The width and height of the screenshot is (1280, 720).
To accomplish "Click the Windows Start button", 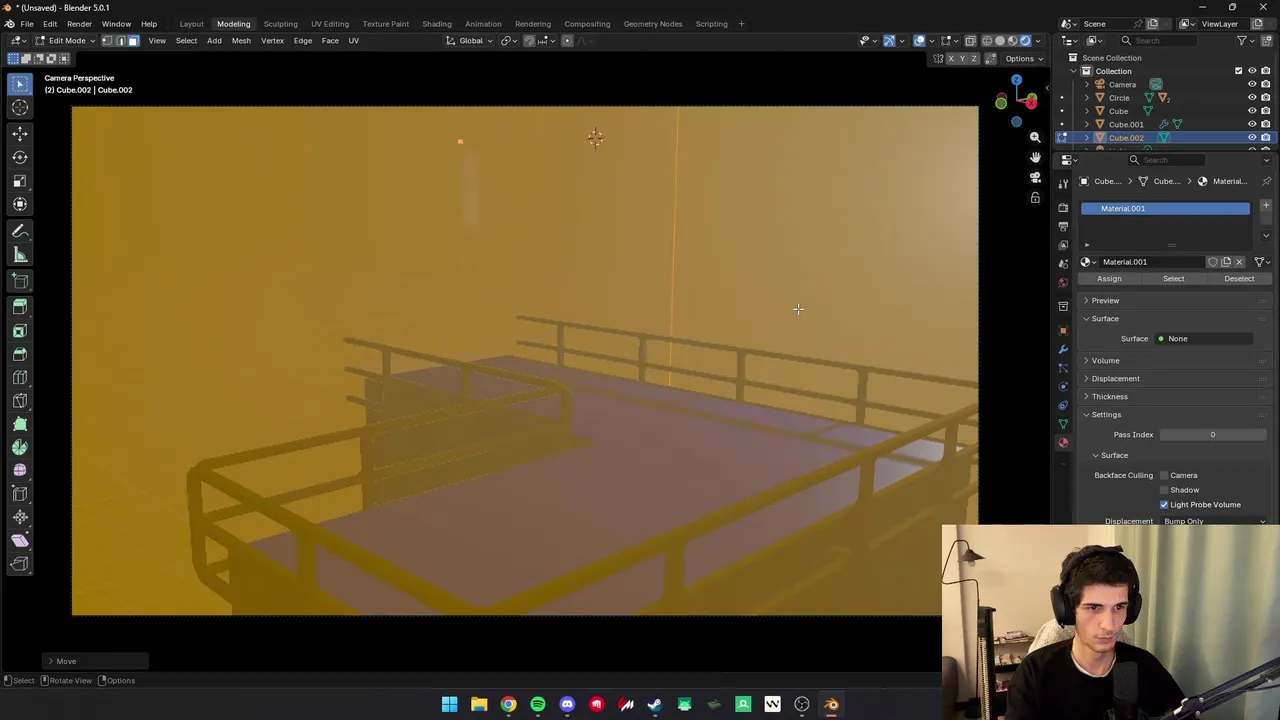I will point(449,705).
